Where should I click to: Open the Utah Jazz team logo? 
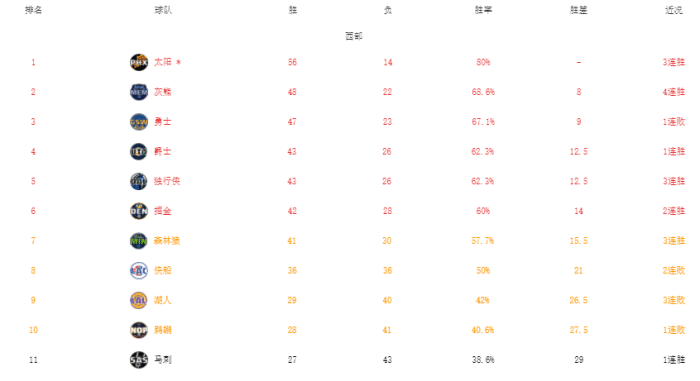point(139,151)
